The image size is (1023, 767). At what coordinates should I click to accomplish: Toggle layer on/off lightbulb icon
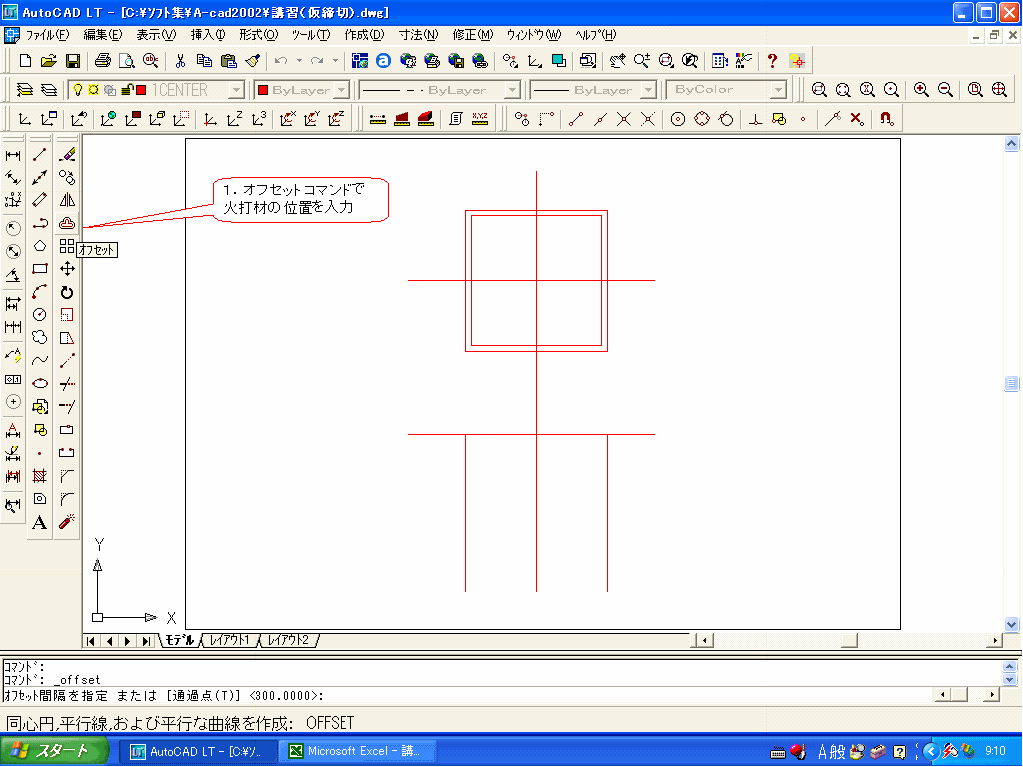pyautogui.click(x=78, y=90)
